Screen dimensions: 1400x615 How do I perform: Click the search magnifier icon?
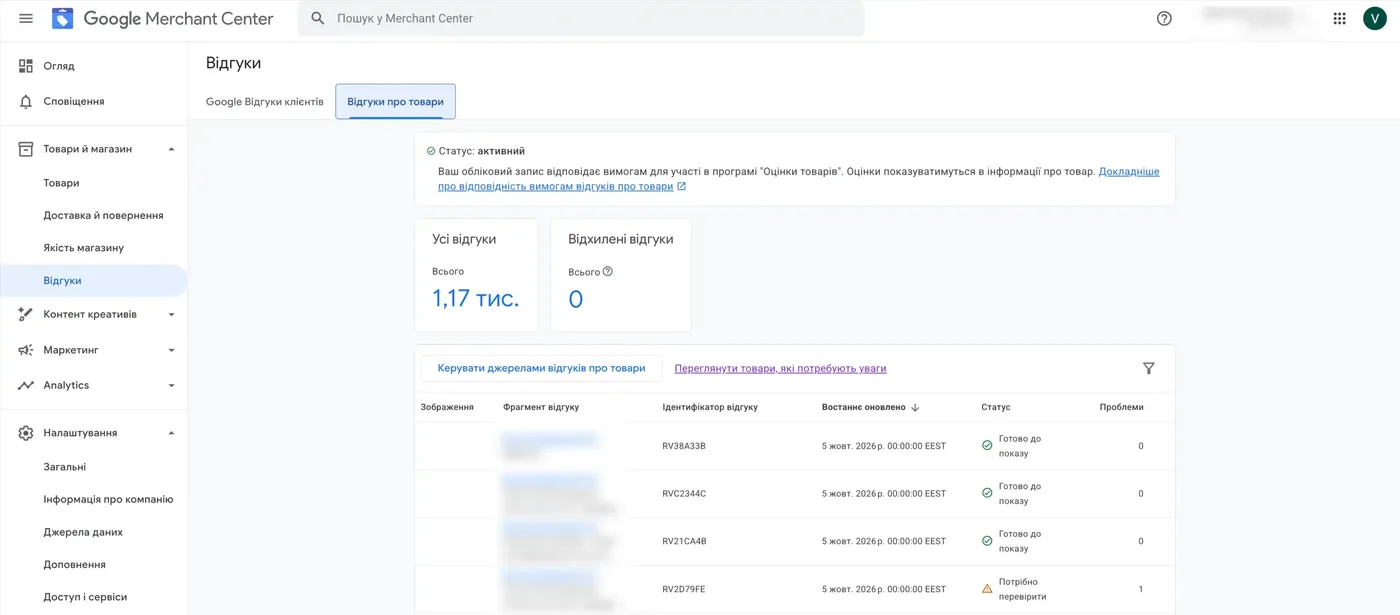pos(318,18)
